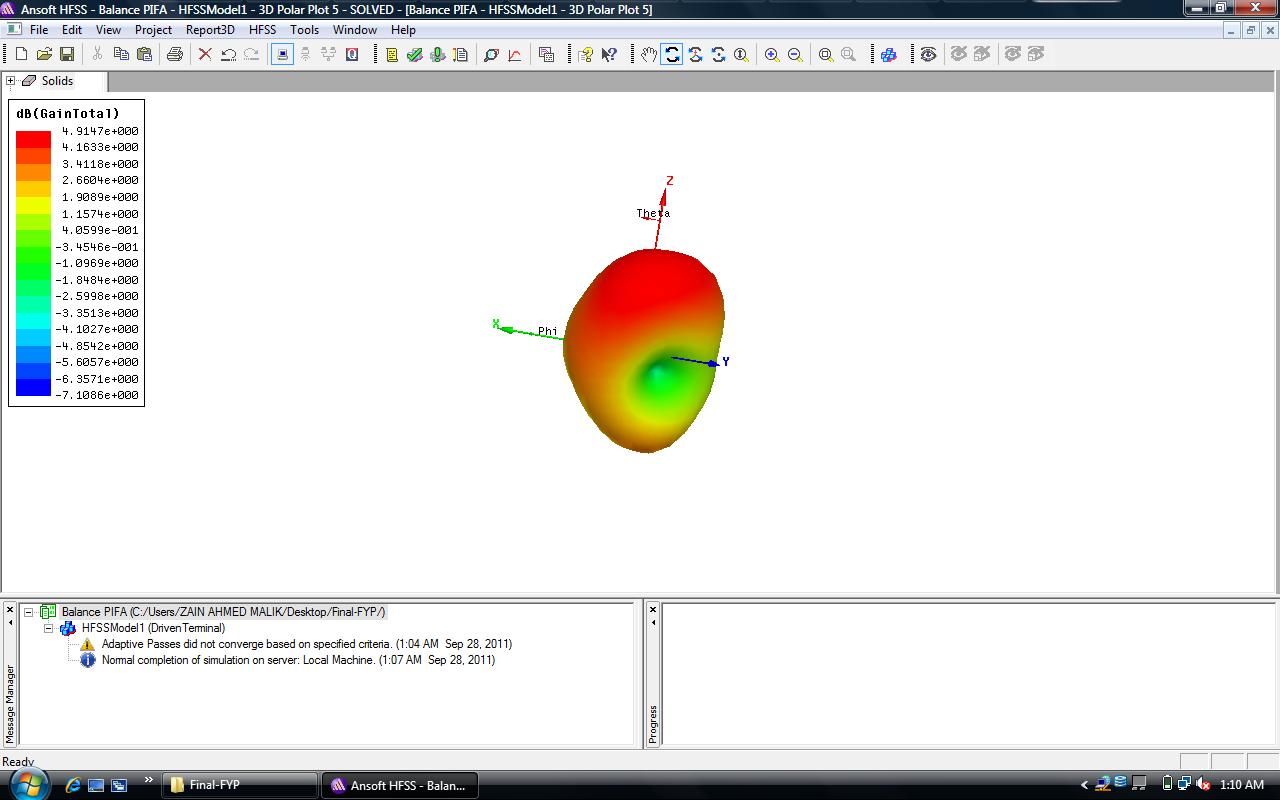Click the red swatch in gain legend
This screenshot has width=1280, height=800.
click(x=33, y=139)
